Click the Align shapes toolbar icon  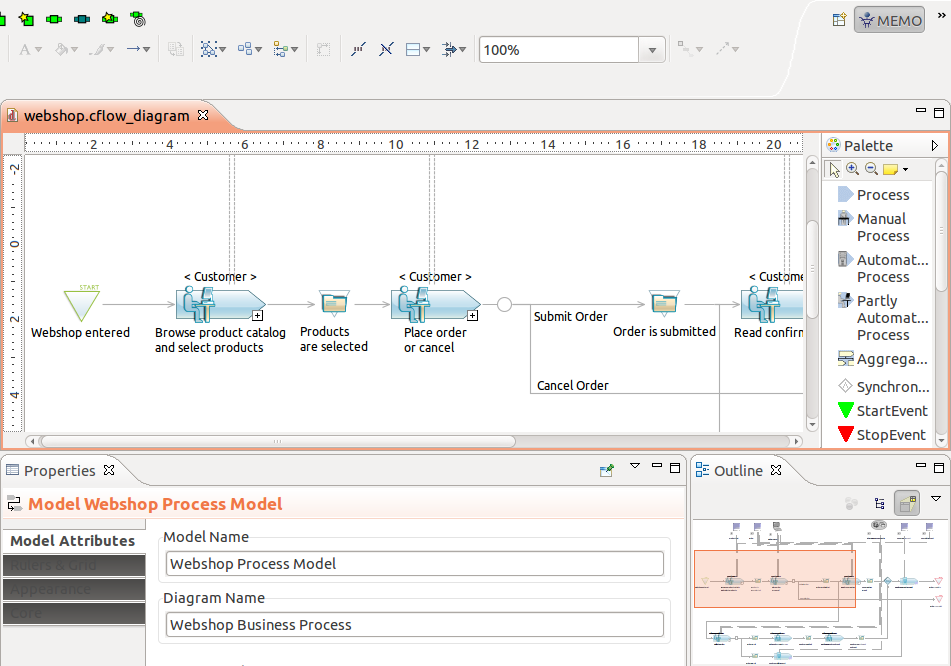point(280,49)
